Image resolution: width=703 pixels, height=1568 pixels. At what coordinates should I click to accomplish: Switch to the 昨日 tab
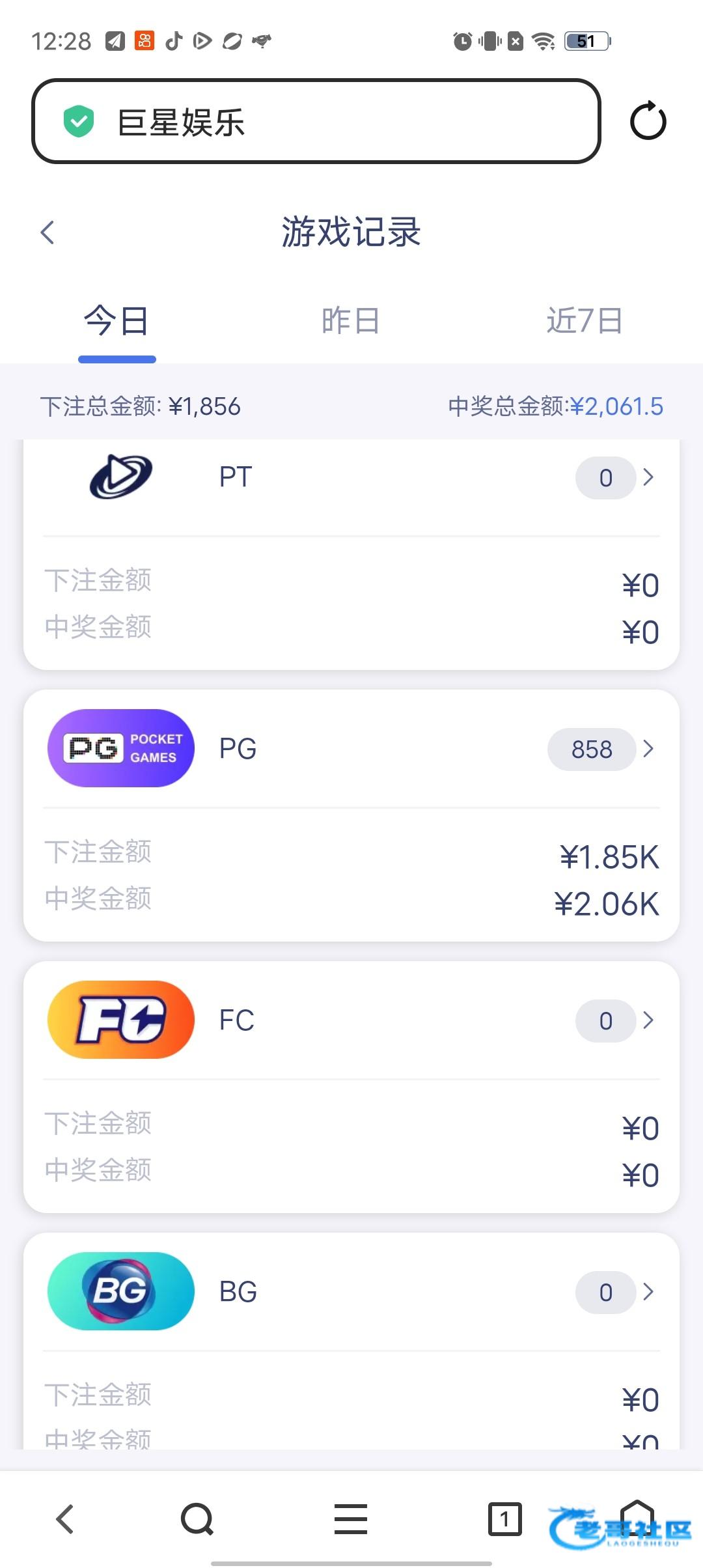click(x=351, y=321)
